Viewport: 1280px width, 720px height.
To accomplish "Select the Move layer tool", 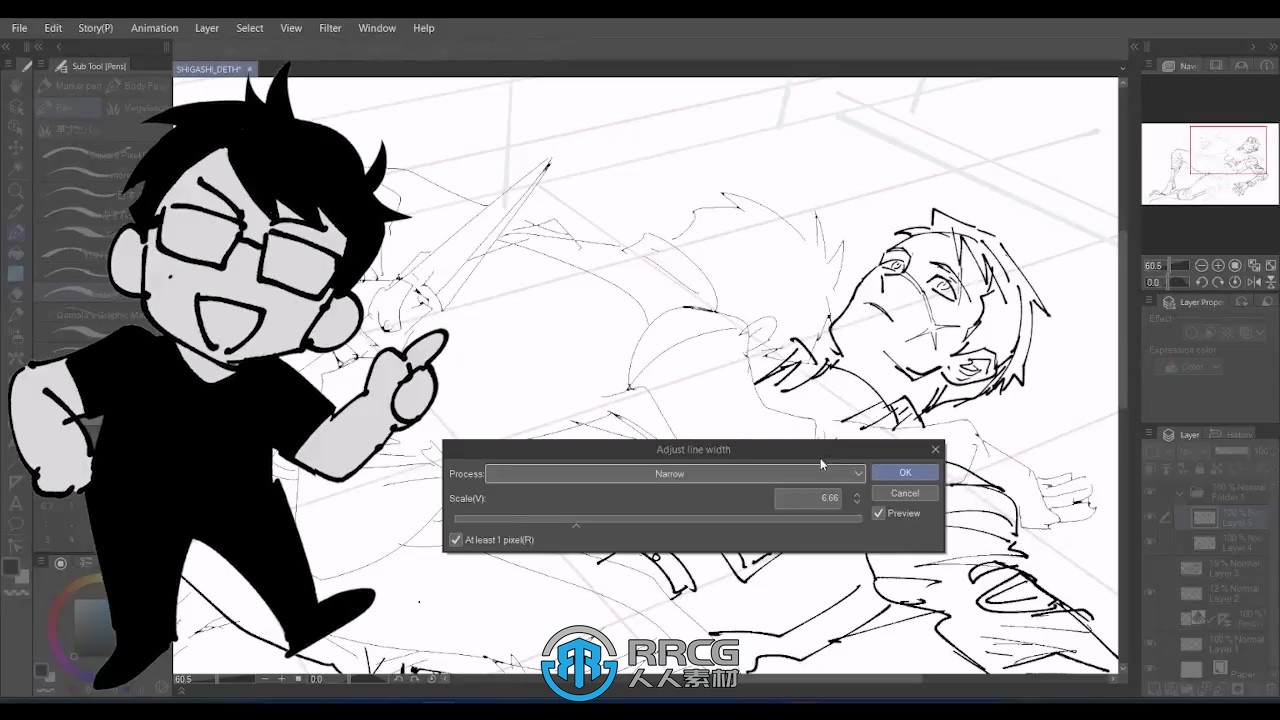I will pyautogui.click(x=16, y=149).
